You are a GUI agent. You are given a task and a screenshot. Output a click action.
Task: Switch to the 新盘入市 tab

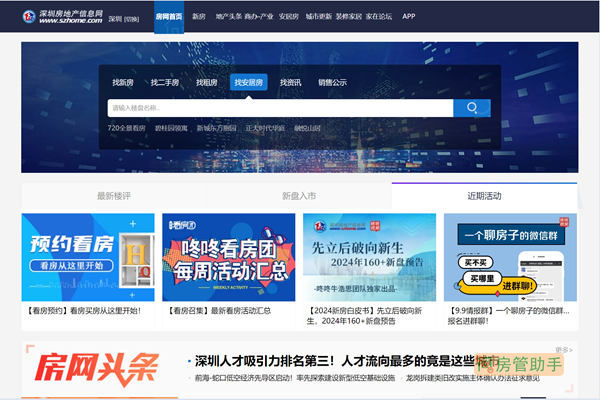299,196
